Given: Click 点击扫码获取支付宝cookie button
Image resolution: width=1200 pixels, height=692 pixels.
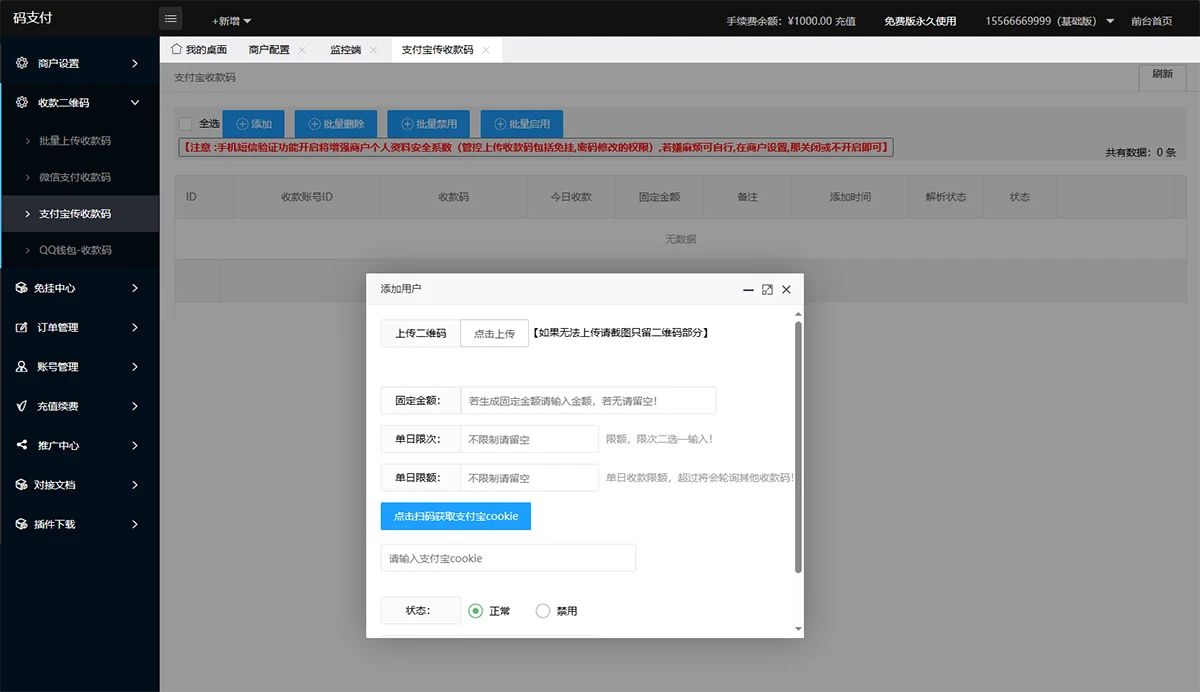Looking at the screenshot, I should pyautogui.click(x=455, y=516).
